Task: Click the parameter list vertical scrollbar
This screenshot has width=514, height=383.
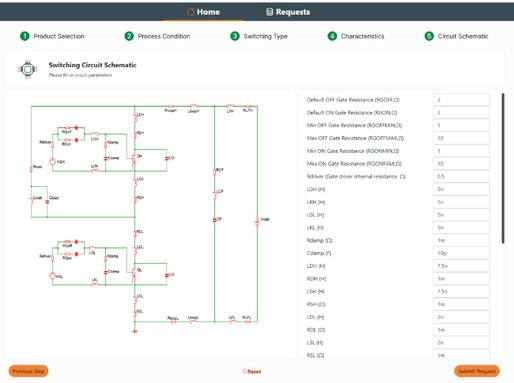Action: (x=503, y=168)
